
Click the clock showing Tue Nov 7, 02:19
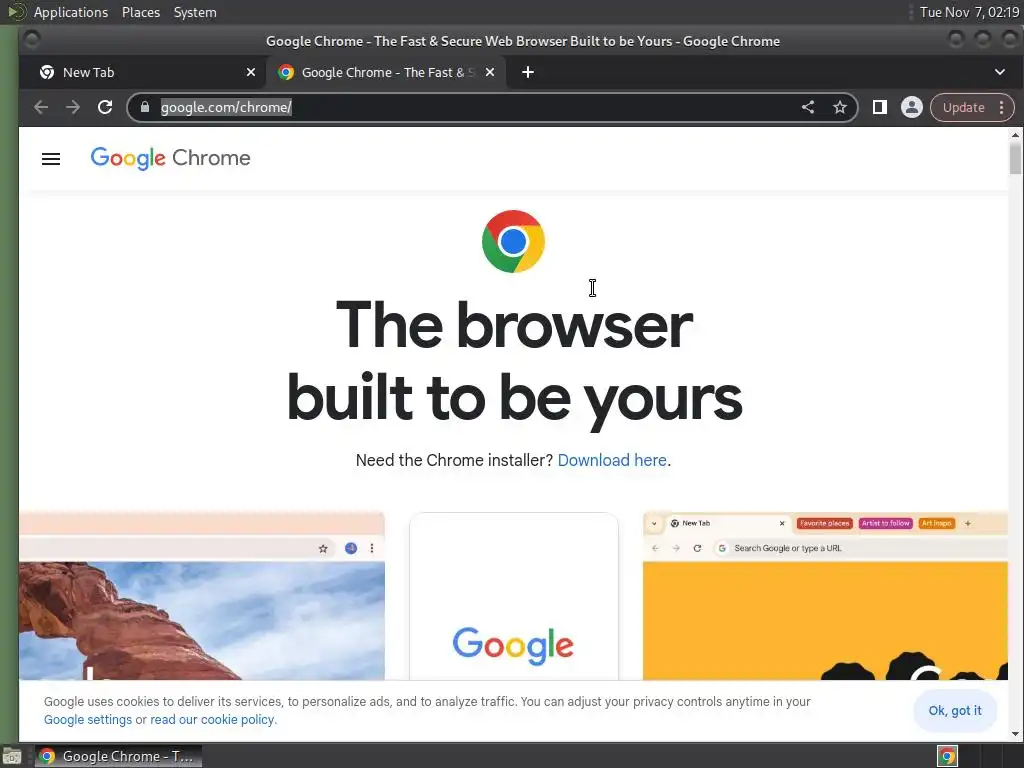coord(969,12)
